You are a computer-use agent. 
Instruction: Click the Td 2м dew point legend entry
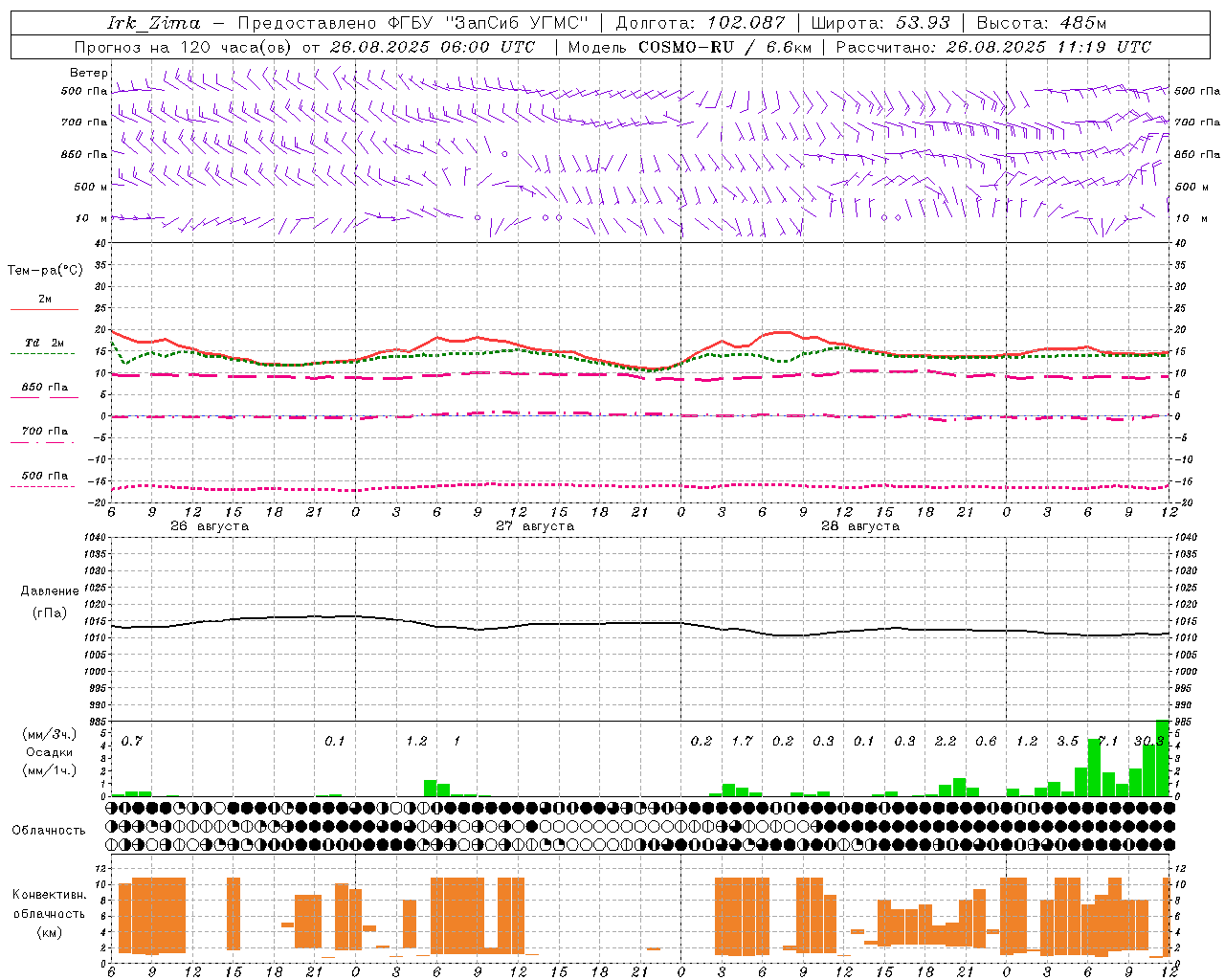(x=44, y=343)
